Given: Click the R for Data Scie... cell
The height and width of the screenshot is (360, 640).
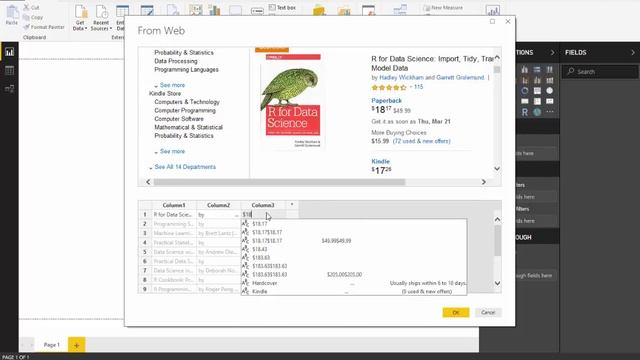Looking at the screenshot, I should click(174, 214).
